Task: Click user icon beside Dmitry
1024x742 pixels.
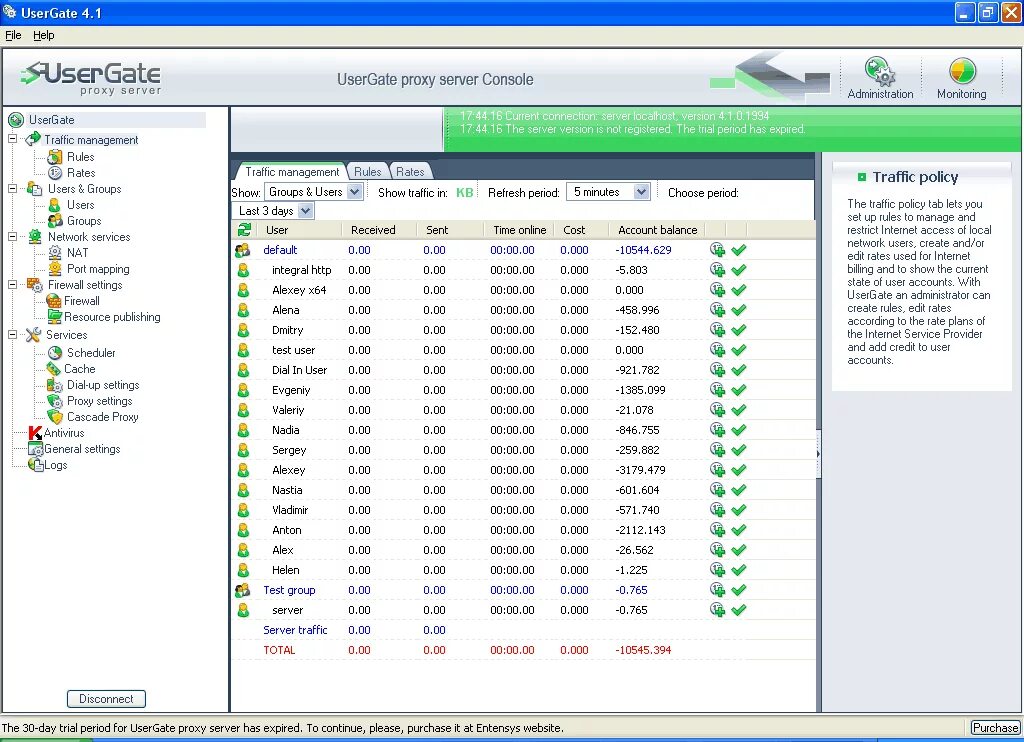Action: tap(243, 330)
